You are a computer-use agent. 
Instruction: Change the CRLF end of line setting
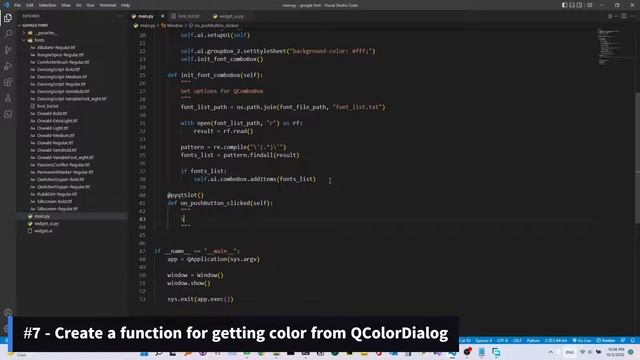click(517, 340)
